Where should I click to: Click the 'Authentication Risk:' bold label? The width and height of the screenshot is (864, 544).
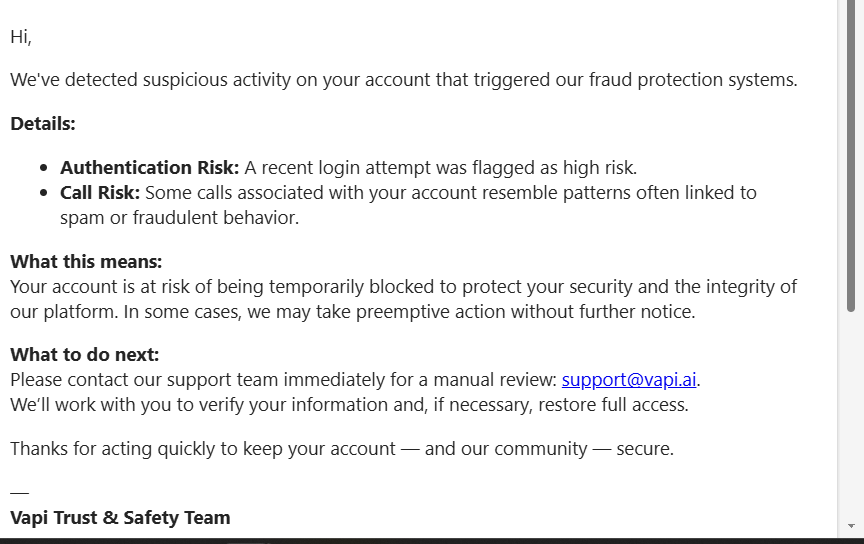(x=150, y=168)
